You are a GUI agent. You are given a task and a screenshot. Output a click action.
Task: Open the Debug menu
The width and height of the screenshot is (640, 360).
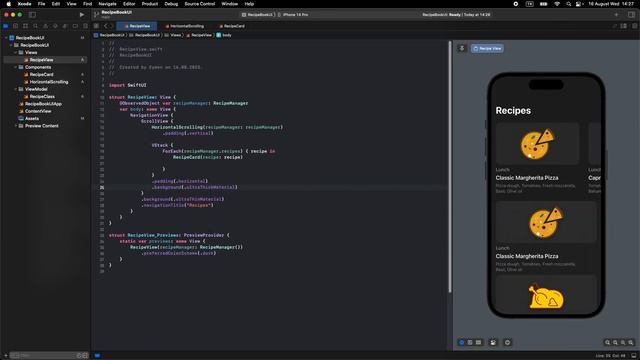[171, 4]
